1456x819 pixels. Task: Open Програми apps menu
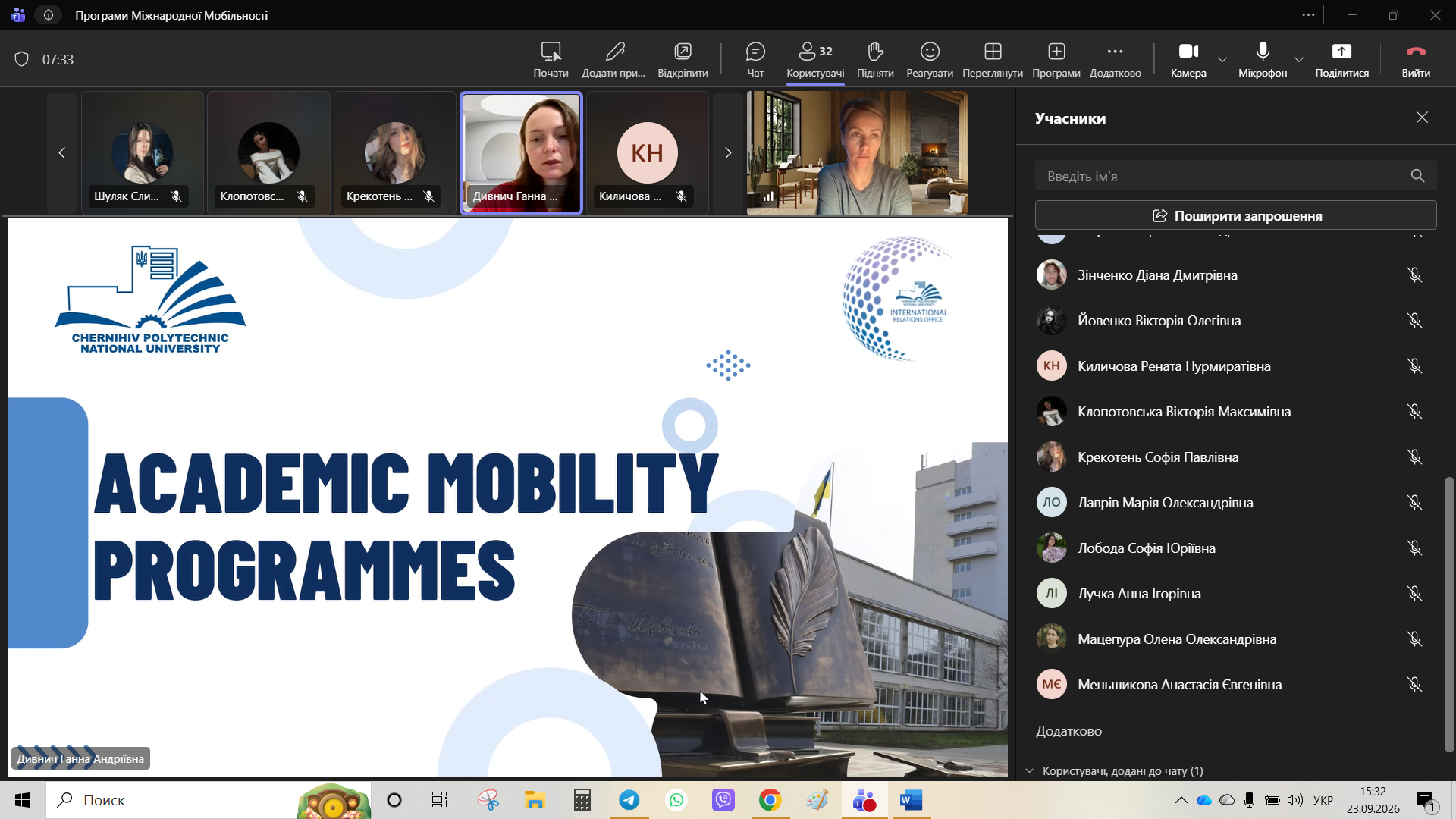tap(1056, 59)
